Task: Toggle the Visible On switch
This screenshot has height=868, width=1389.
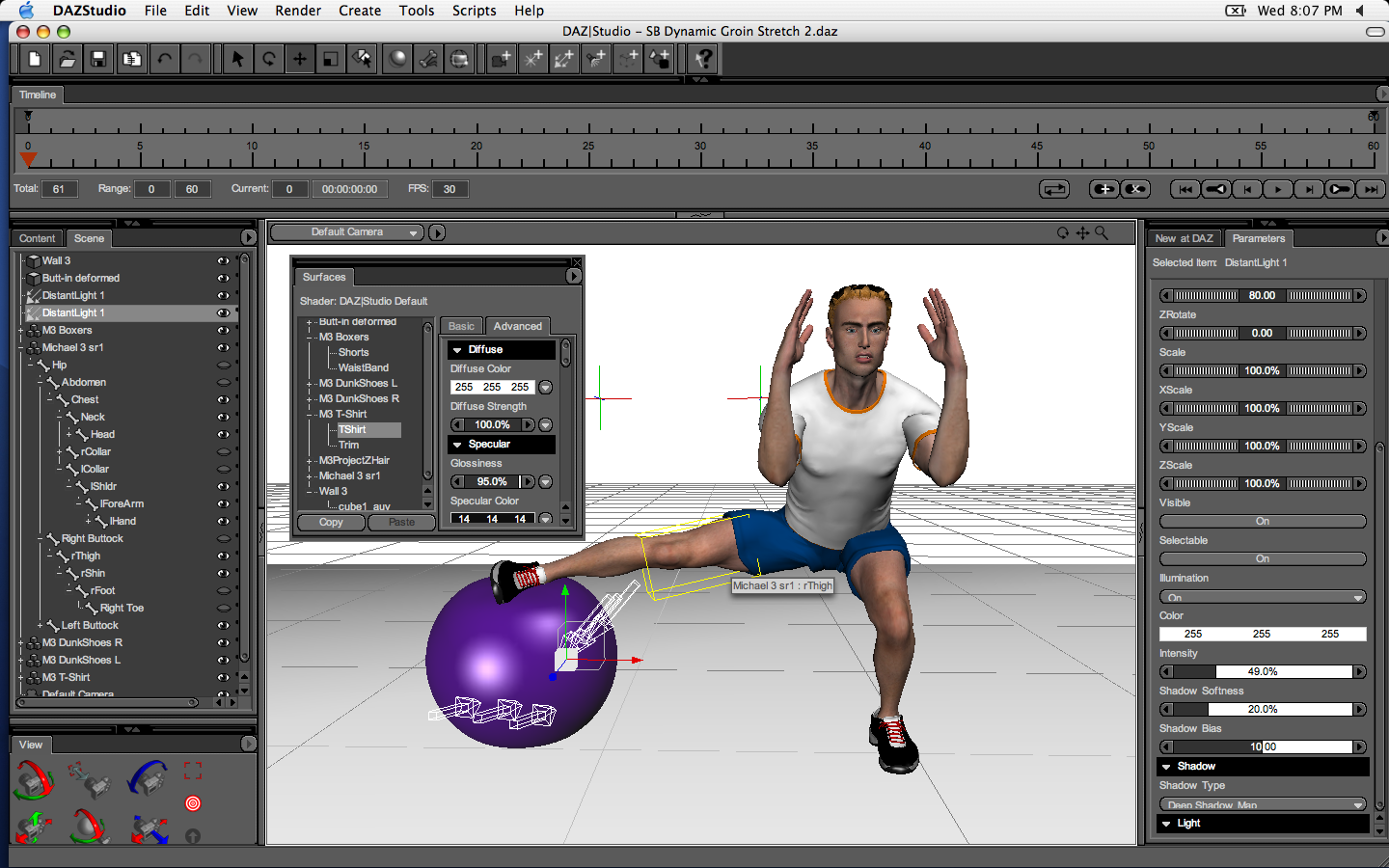Action: point(1262,522)
